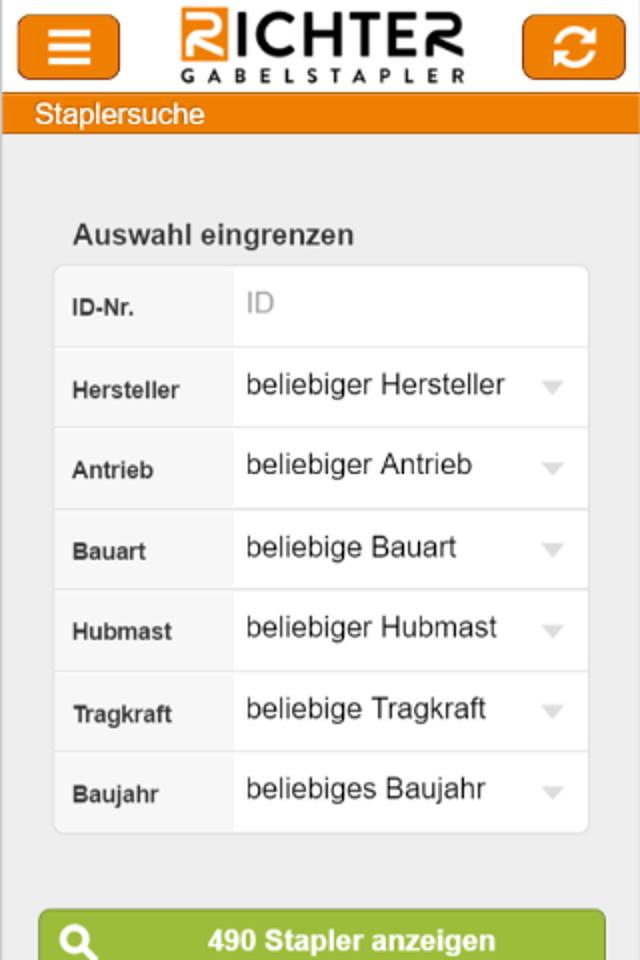Click the refresh arrows icon
640x960 pixels.
point(573,46)
